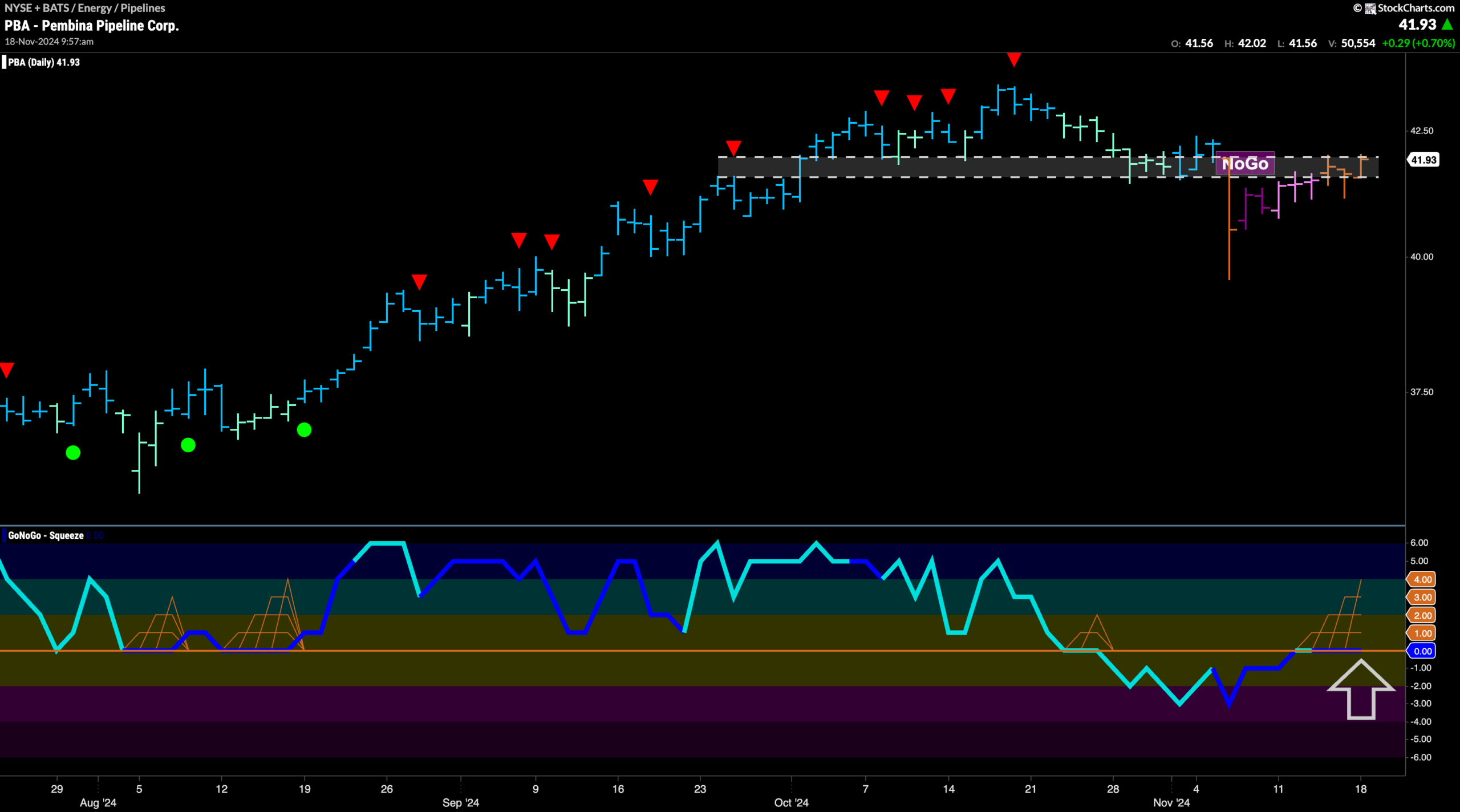Click the middle green dot marker

188,445
